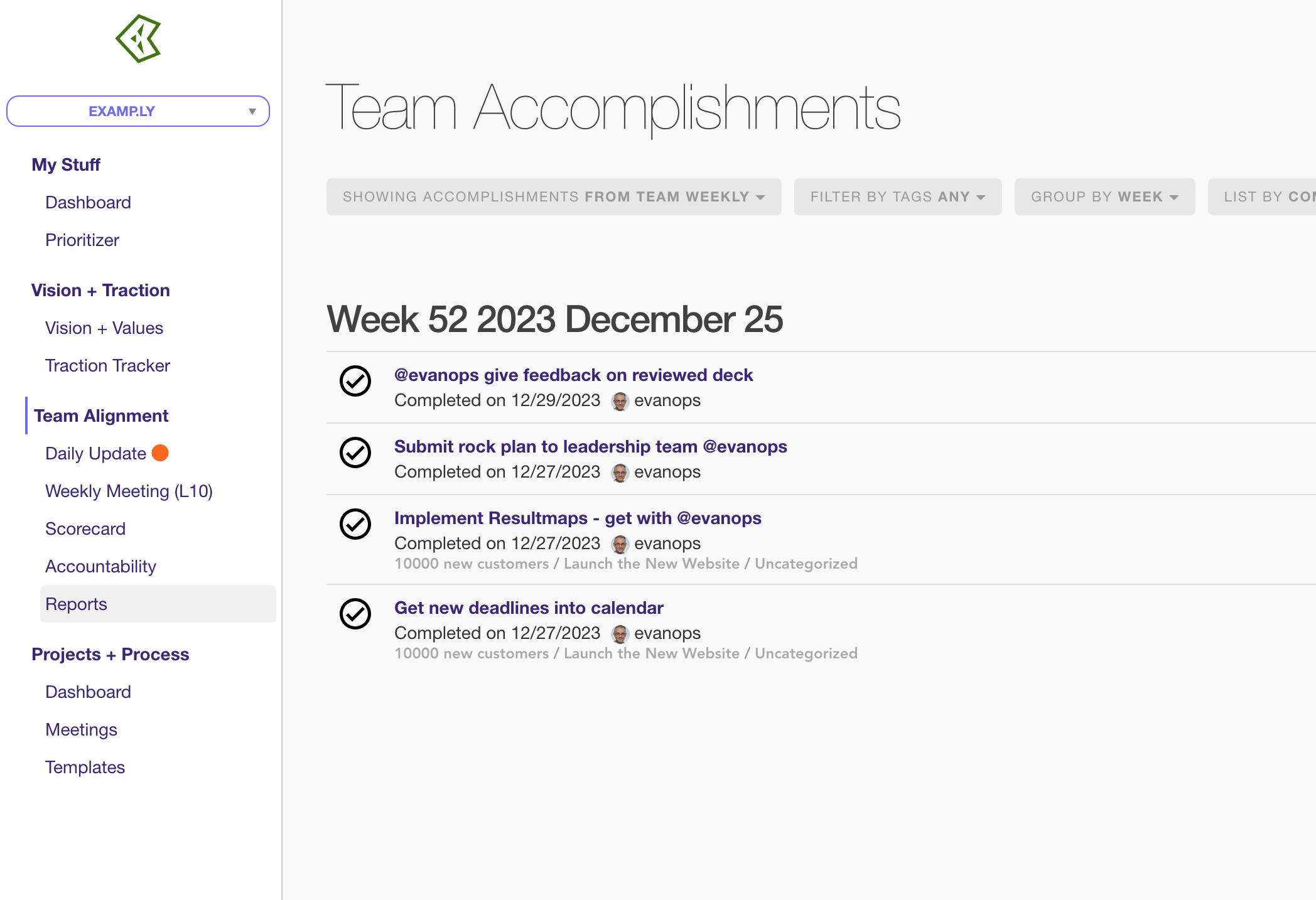Expand the Showing Accomplishments From Team Weekly dropdown
Image resolution: width=1316 pixels, height=900 pixels.
[x=553, y=197]
